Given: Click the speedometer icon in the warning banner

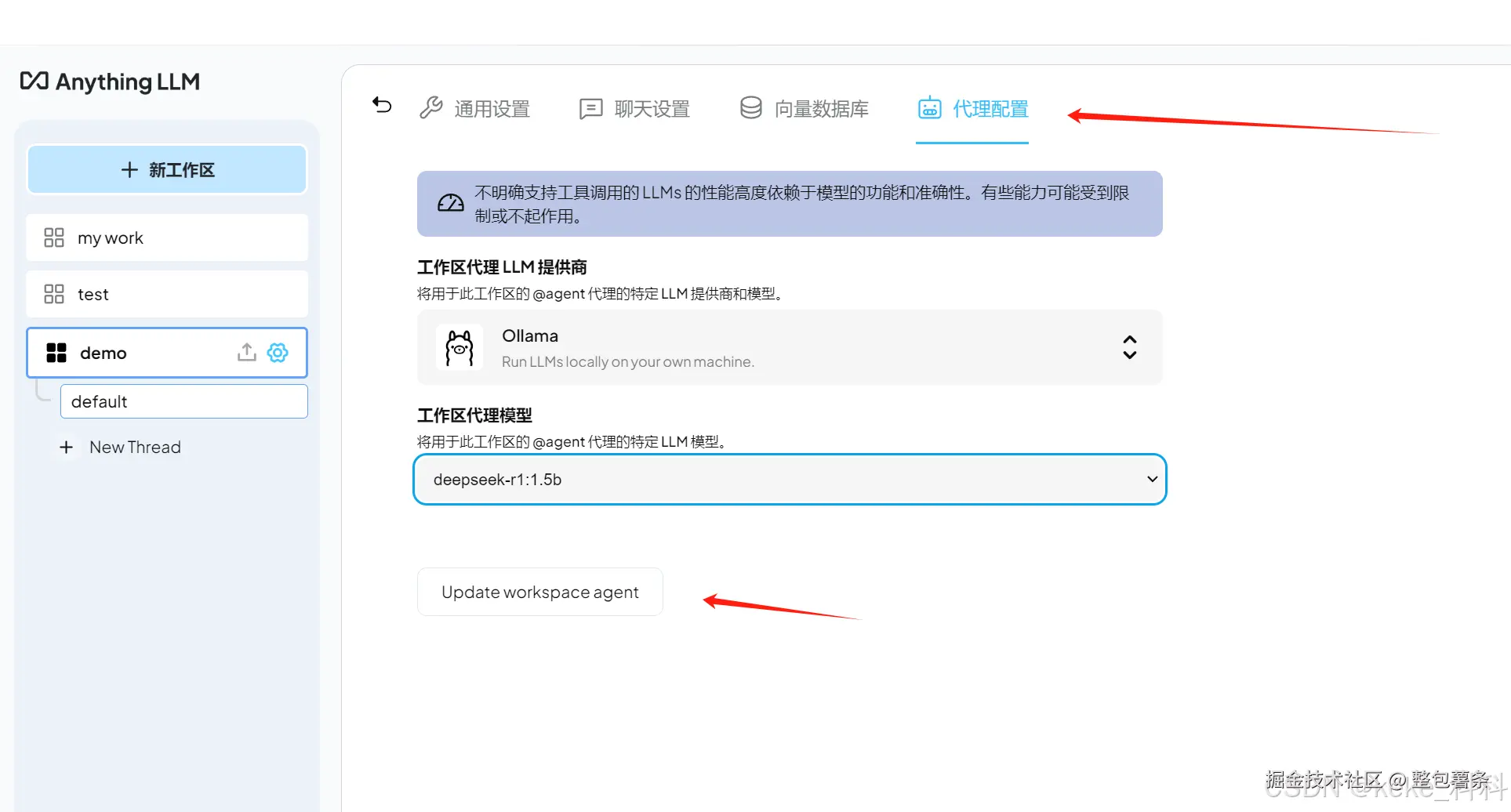Looking at the screenshot, I should [450, 202].
